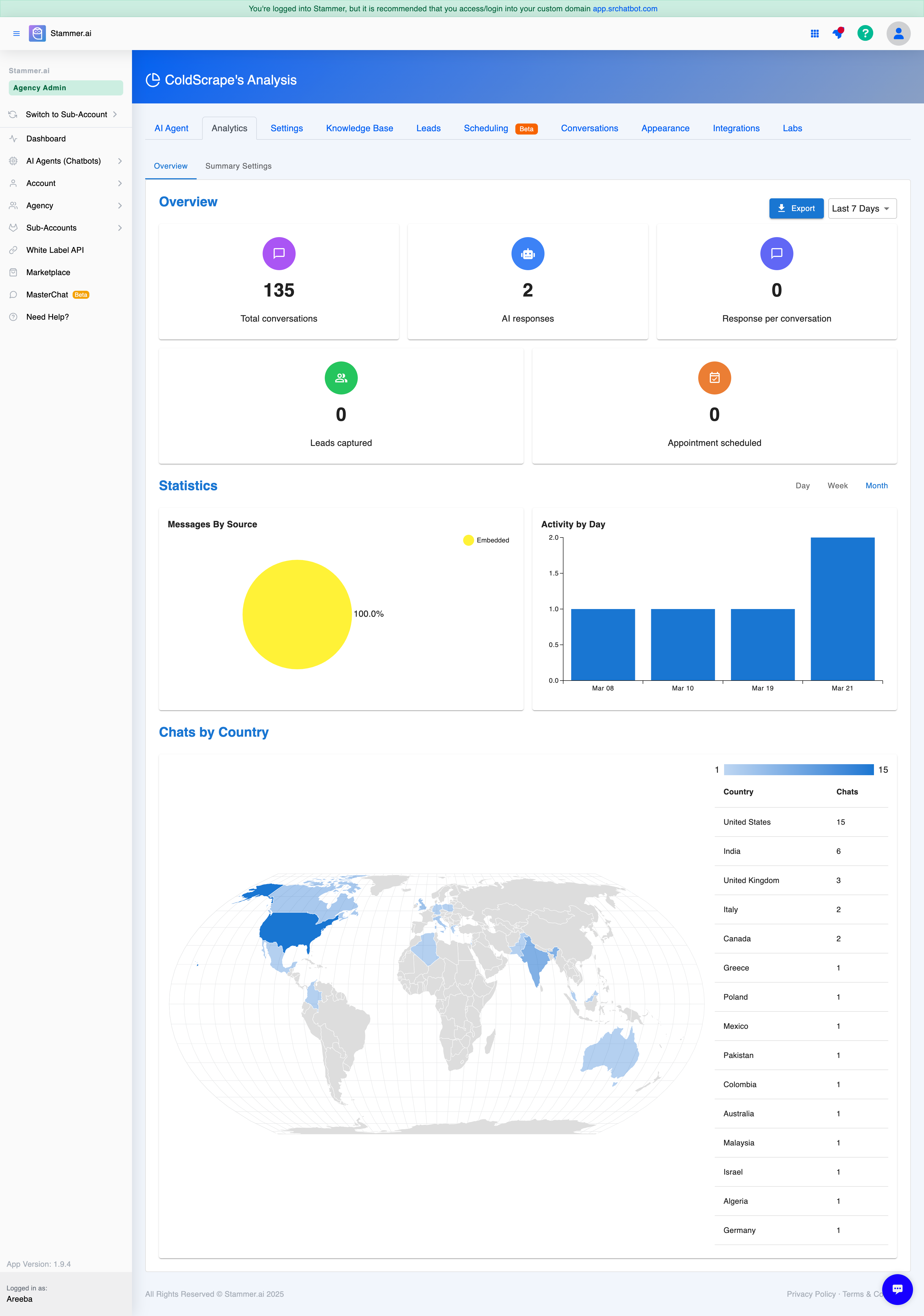
Task: Switch to the AI Agent tab
Action: coord(171,128)
